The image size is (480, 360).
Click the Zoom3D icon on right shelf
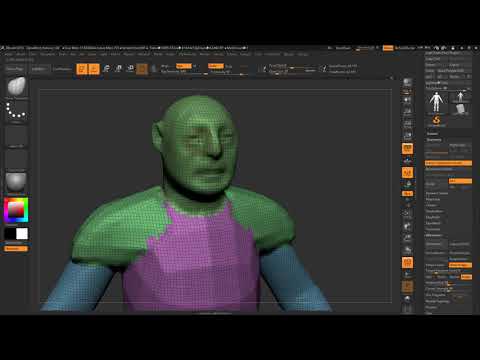tap(407, 238)
